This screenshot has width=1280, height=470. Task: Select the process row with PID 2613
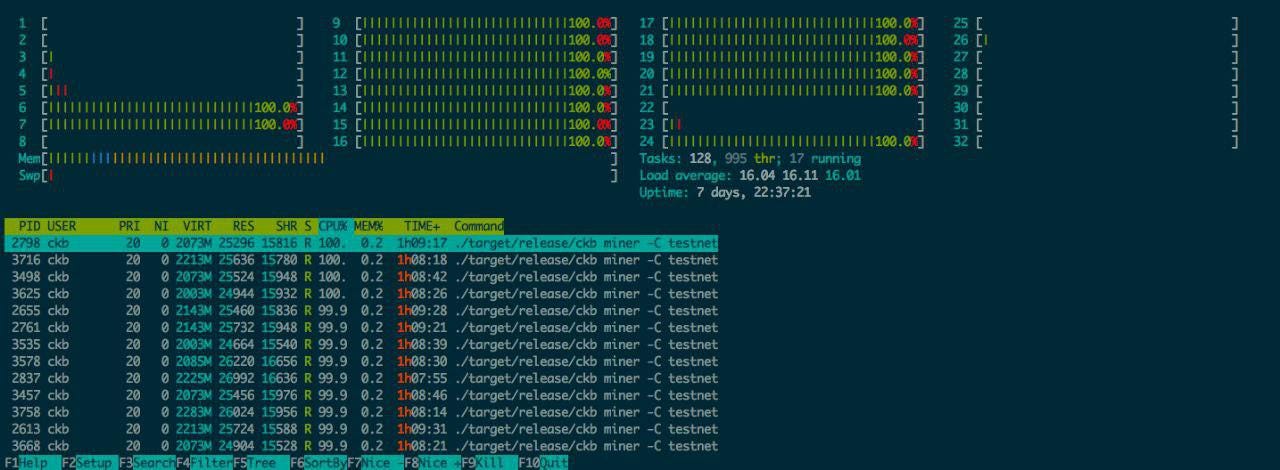coord(361,429)
